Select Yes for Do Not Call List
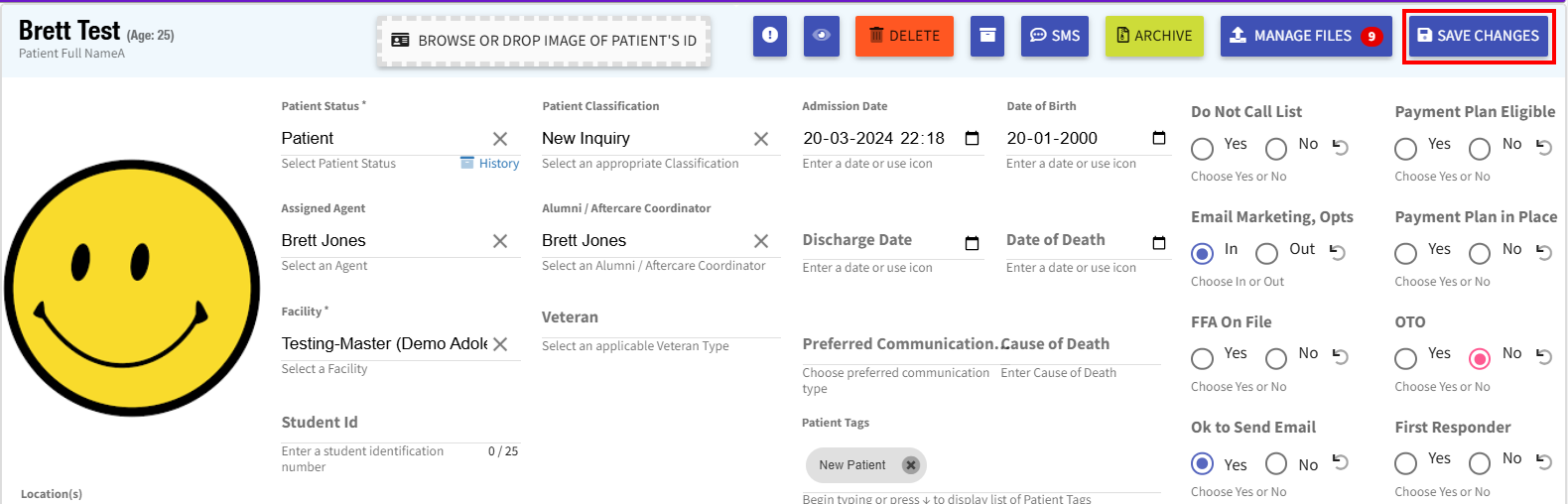1568x504 pixels. [1203, 149]
